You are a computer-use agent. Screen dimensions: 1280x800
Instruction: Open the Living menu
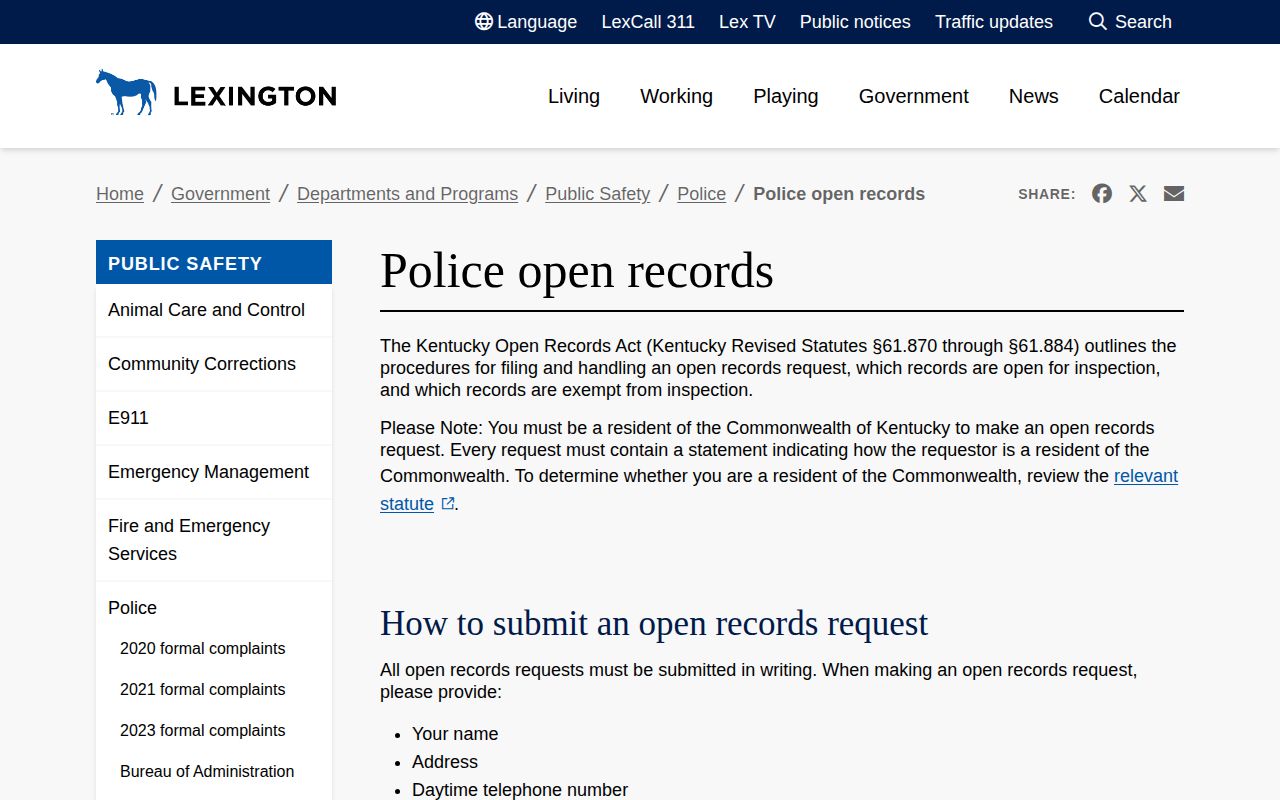[x=574, y=96]
